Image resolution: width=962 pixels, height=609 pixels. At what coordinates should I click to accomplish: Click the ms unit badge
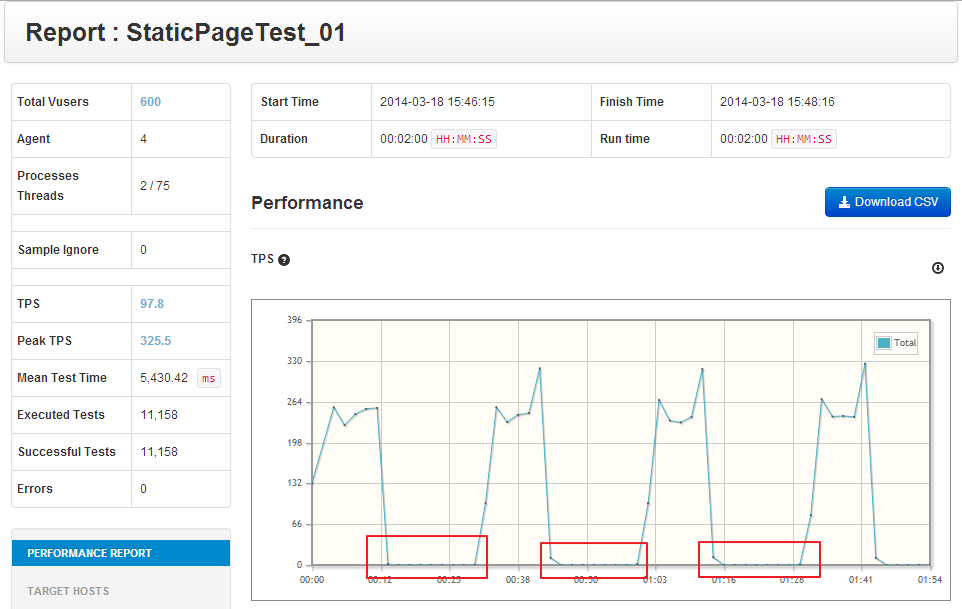[208, 378]
